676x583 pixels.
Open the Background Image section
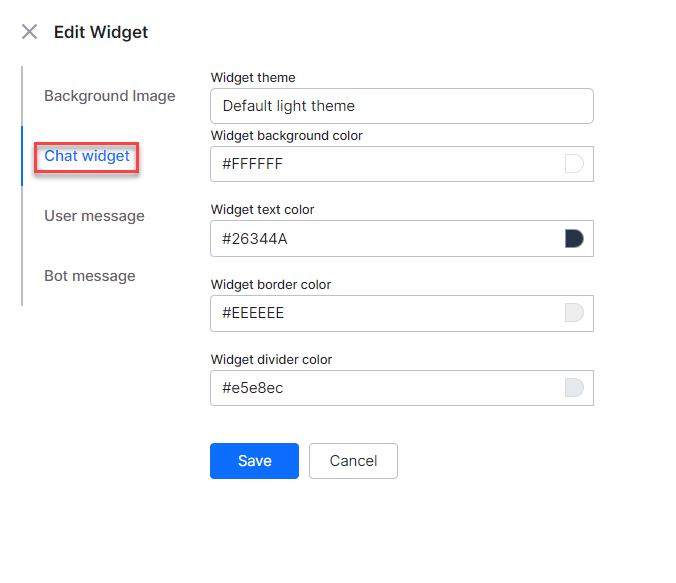(109, 96)
